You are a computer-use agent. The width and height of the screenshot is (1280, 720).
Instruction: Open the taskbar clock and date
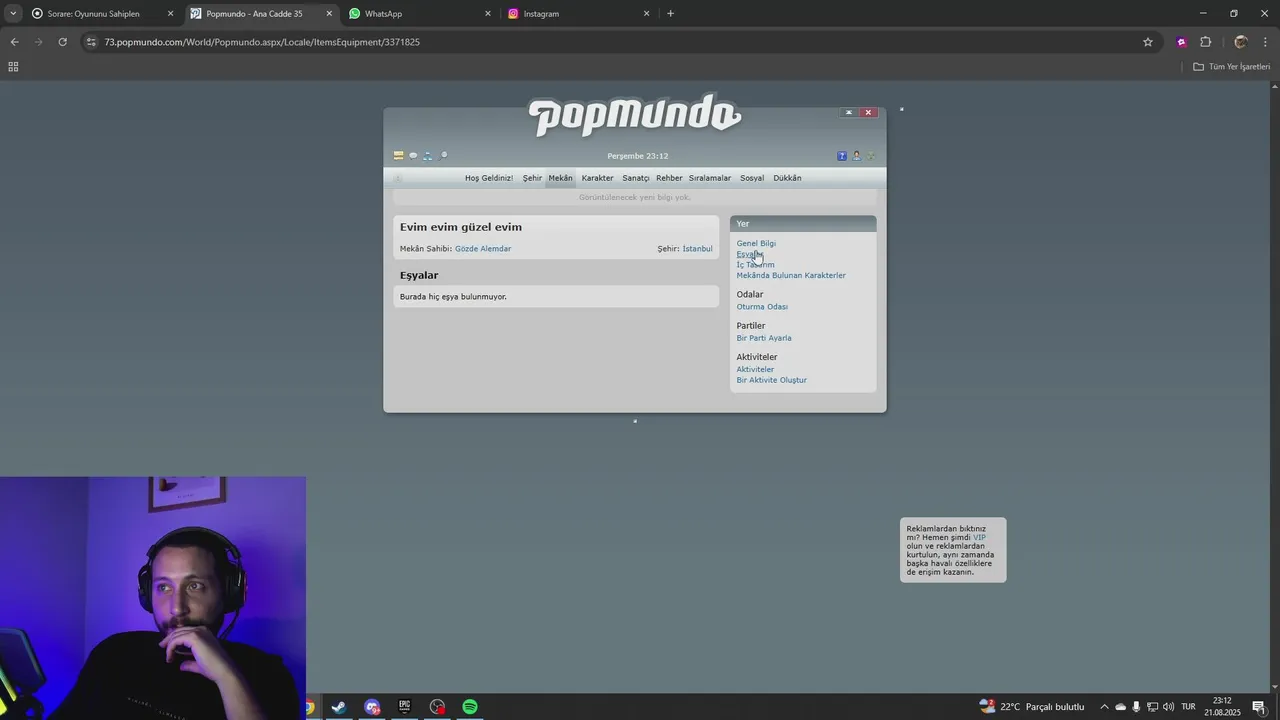pos(1222,707)
